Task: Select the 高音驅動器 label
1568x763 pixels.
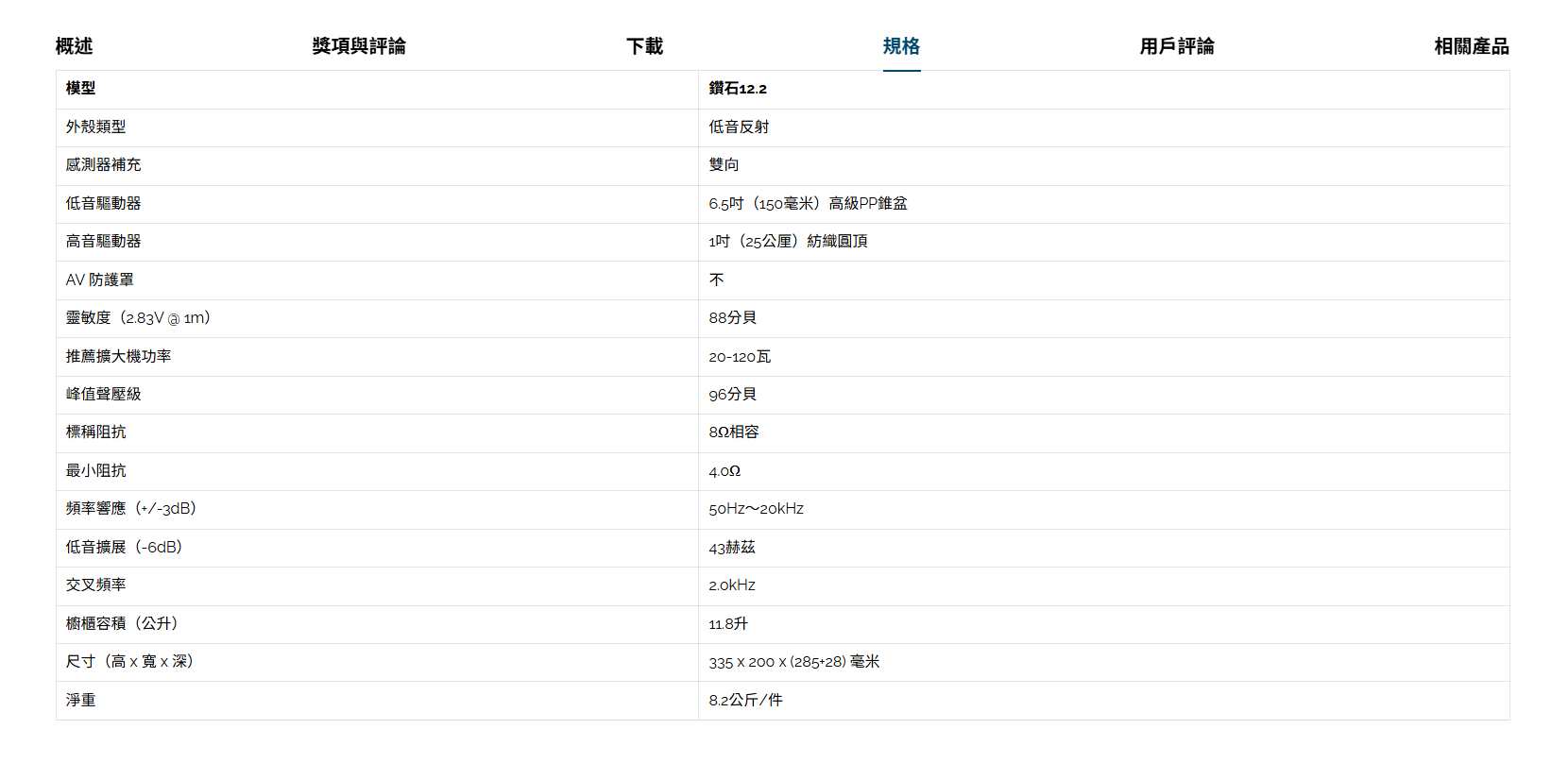Action: tap(103, 241)
